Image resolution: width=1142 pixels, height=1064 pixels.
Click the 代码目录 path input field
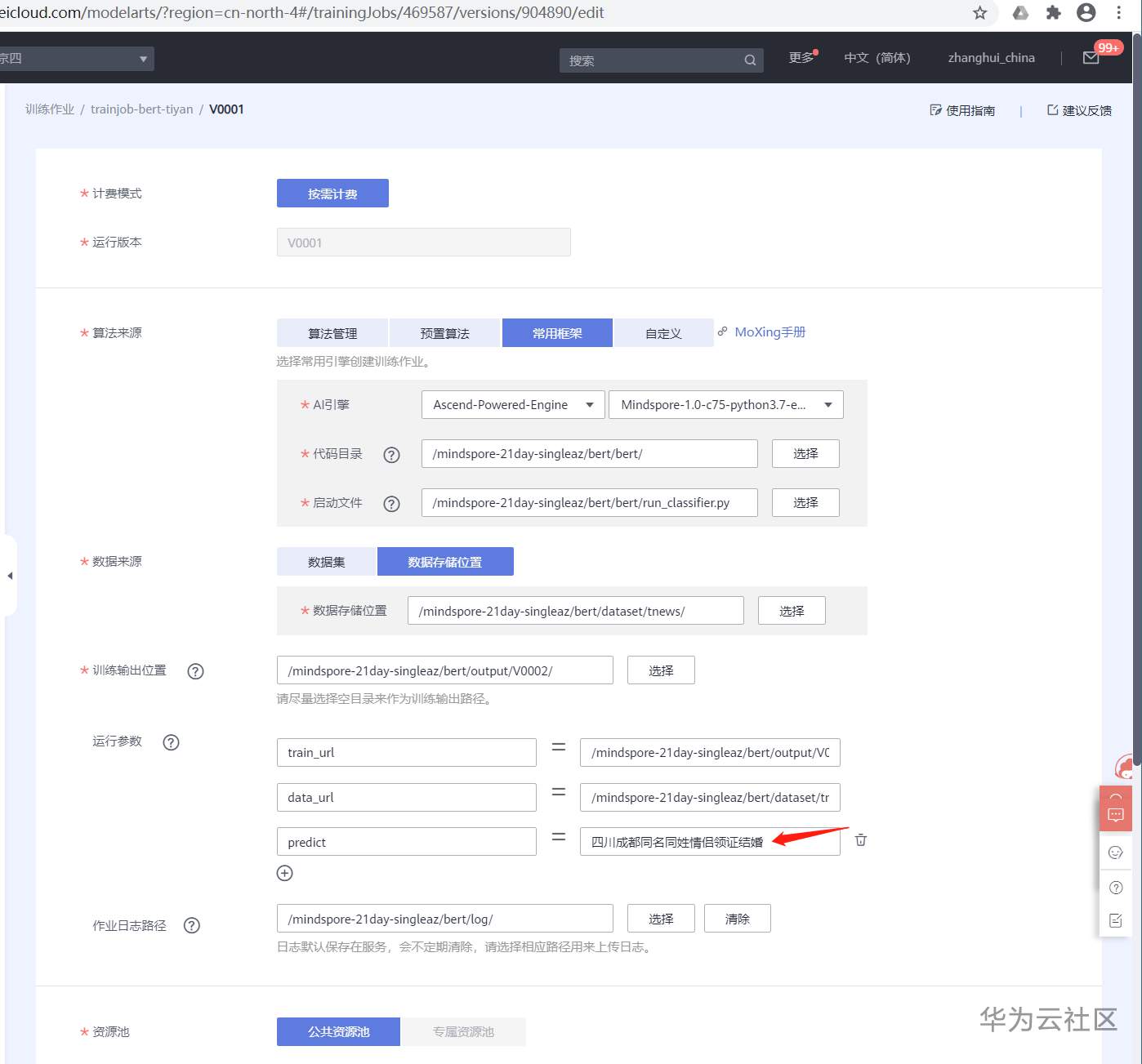pyautogui.click(x=590, y=454)
